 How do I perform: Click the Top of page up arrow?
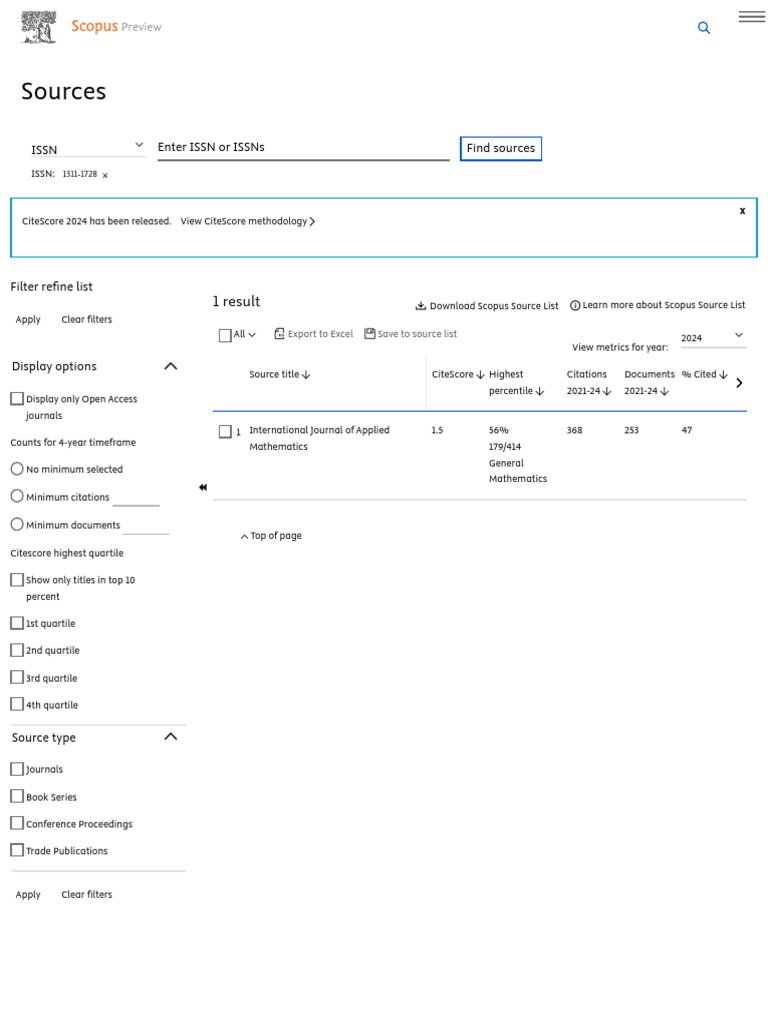244,536
